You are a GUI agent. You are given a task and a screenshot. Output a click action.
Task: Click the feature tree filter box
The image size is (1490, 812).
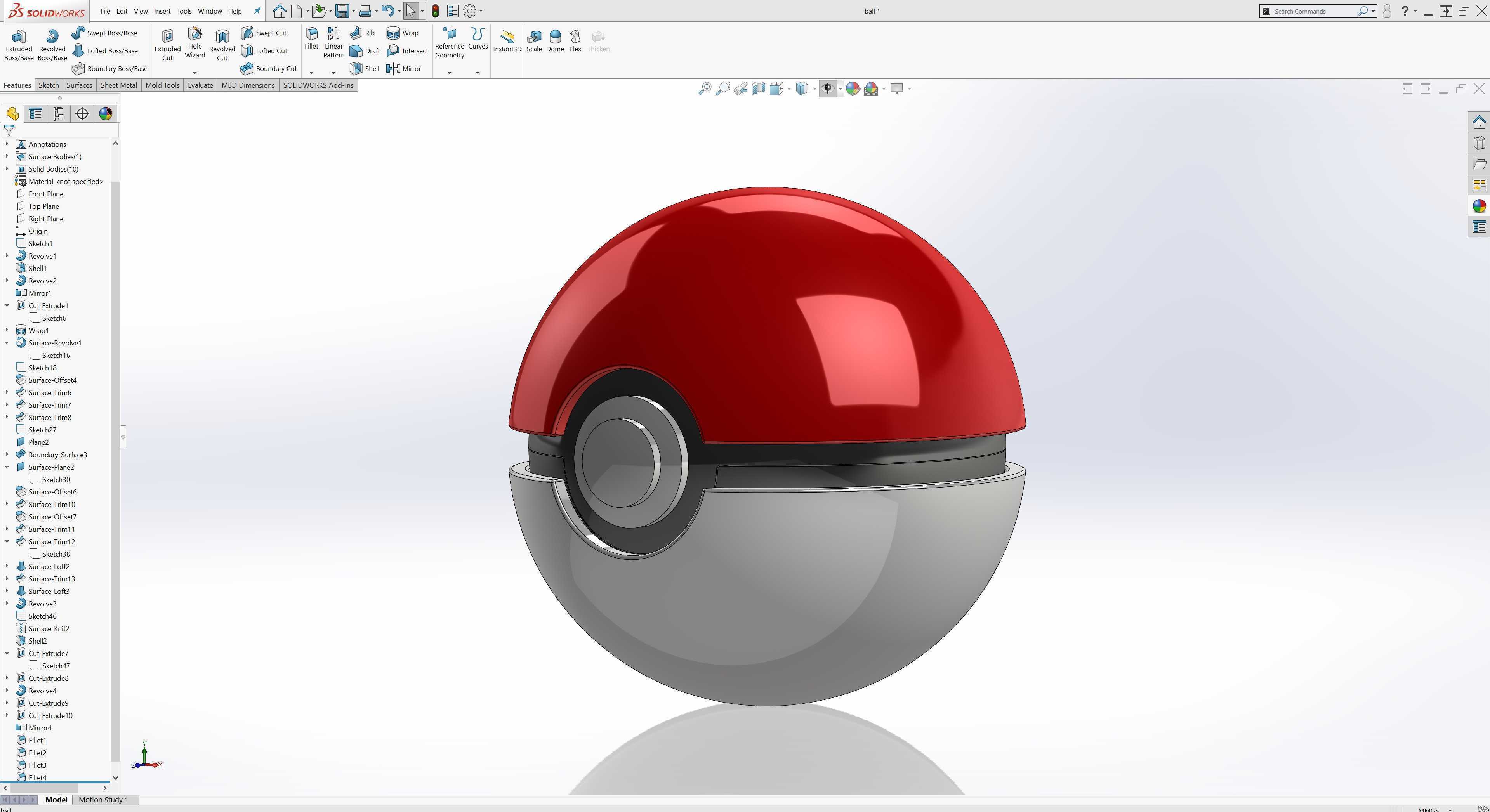(60, 131)
